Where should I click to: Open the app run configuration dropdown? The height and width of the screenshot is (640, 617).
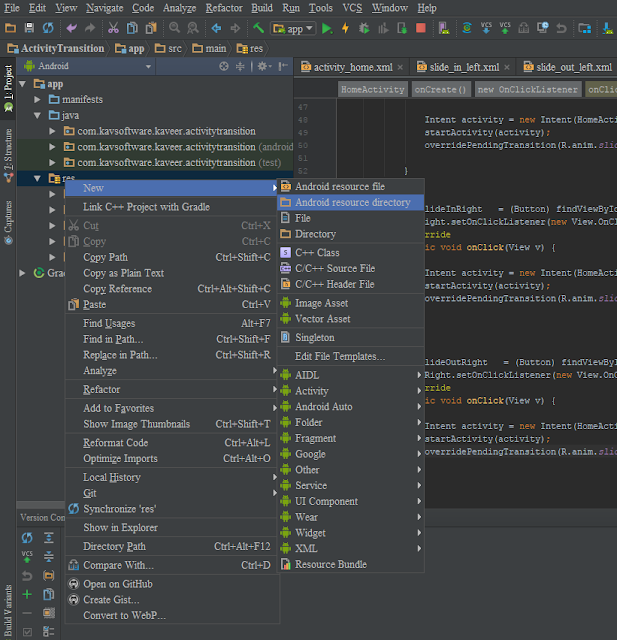[x=291, y=28]
